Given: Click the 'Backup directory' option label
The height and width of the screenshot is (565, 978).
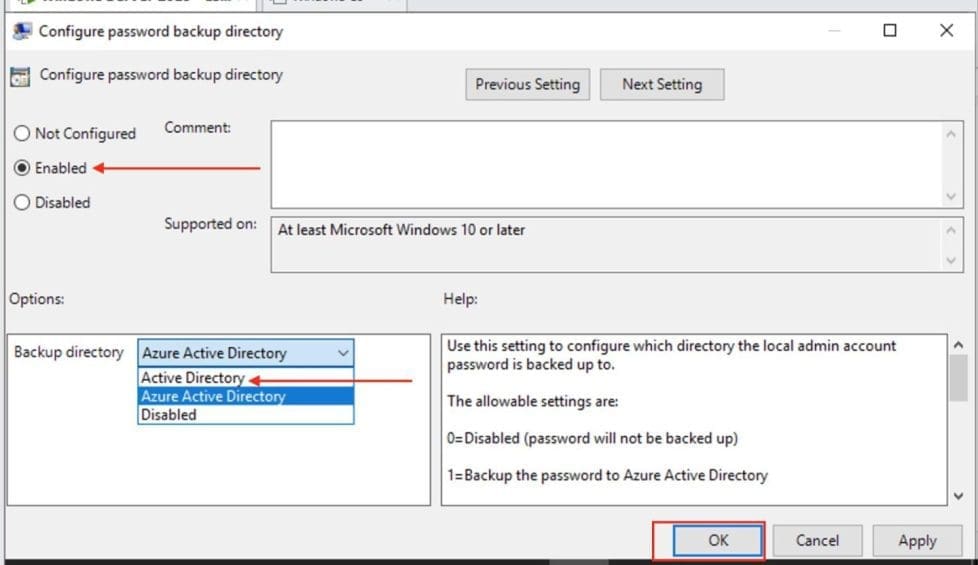Looking at the screenshot, I should pyautogui.click(x=69, y=352).
